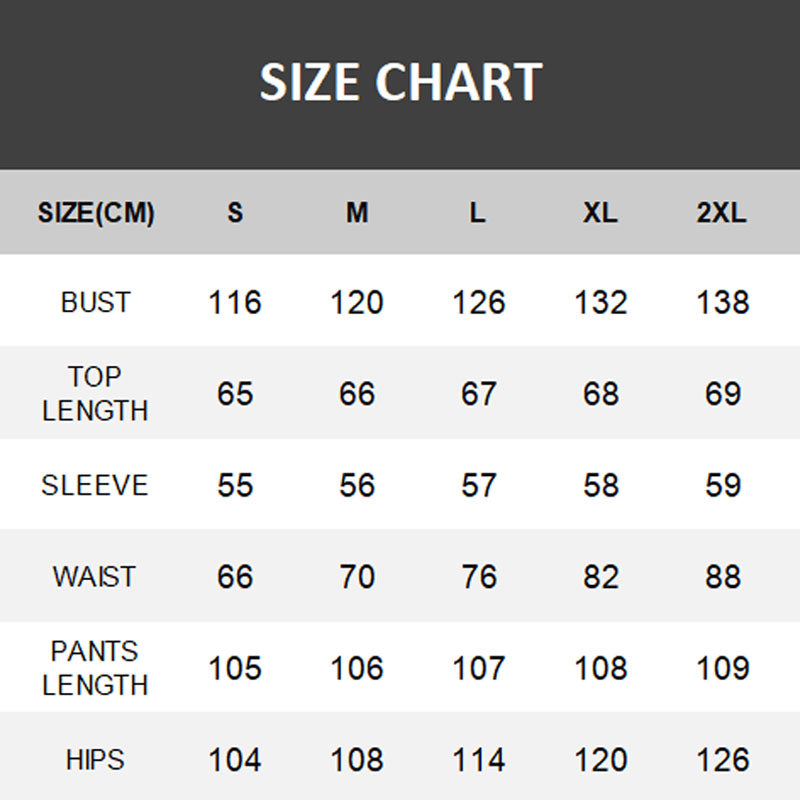The width and height of the screenshot is (800, 800).
Task: Click top length value 67 for L
Action: point(479,394)
